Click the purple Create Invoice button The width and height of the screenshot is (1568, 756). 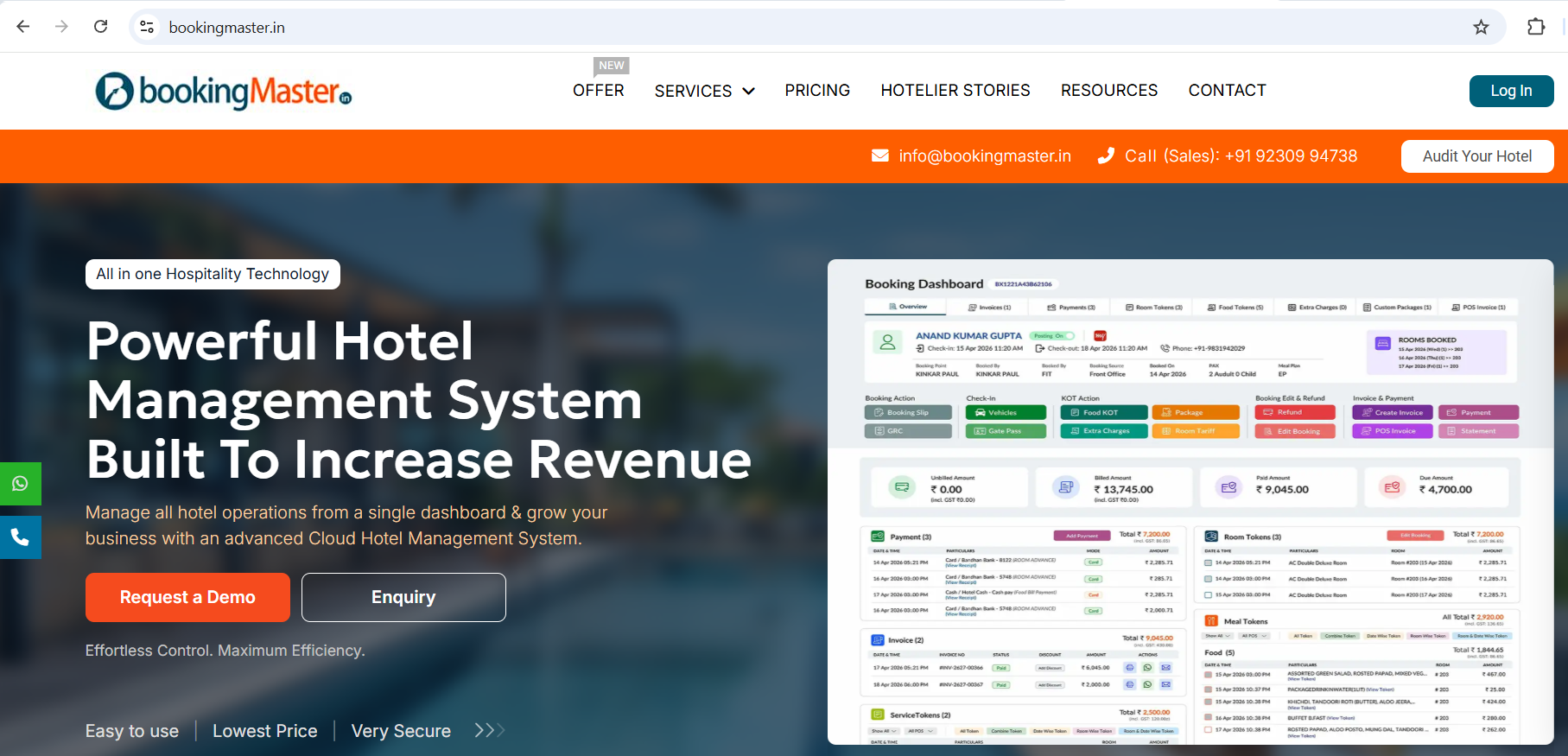(1393, 413)
